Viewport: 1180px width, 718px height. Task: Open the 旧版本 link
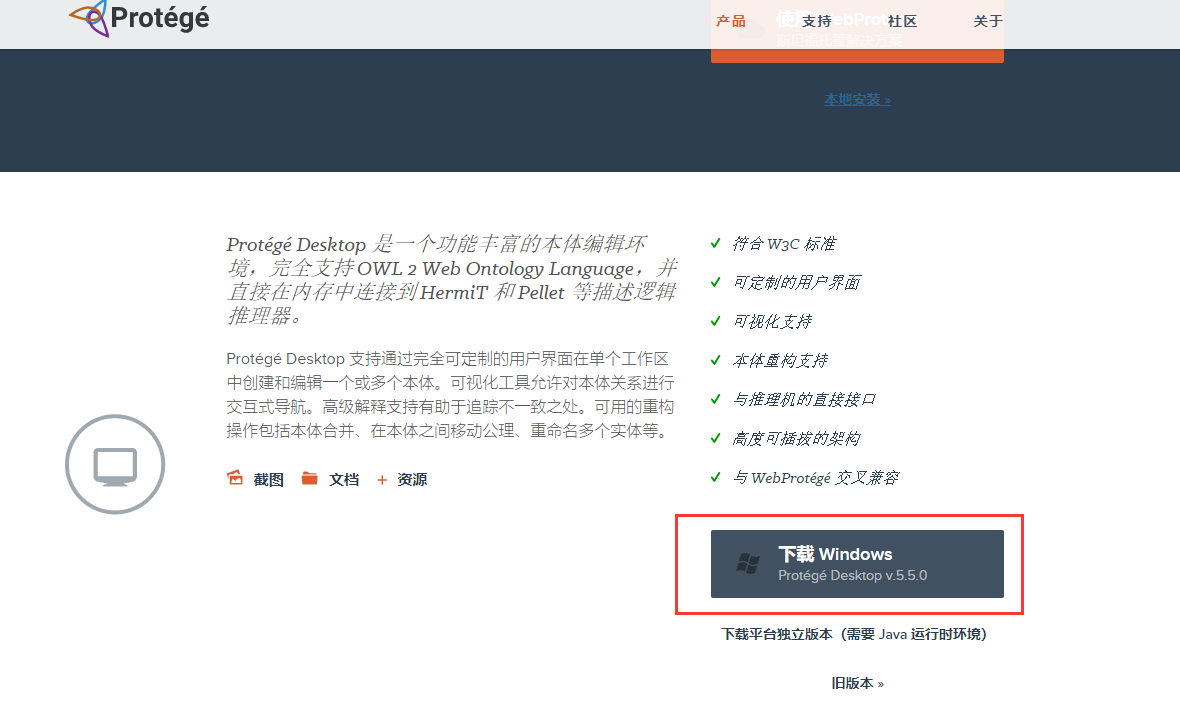point(857,683)
